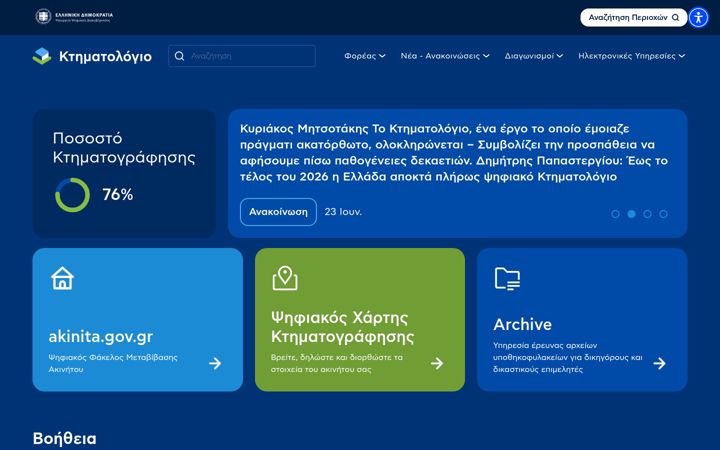
Task: Click the arrow on akinita.gov.gr card
Action: 215,364
